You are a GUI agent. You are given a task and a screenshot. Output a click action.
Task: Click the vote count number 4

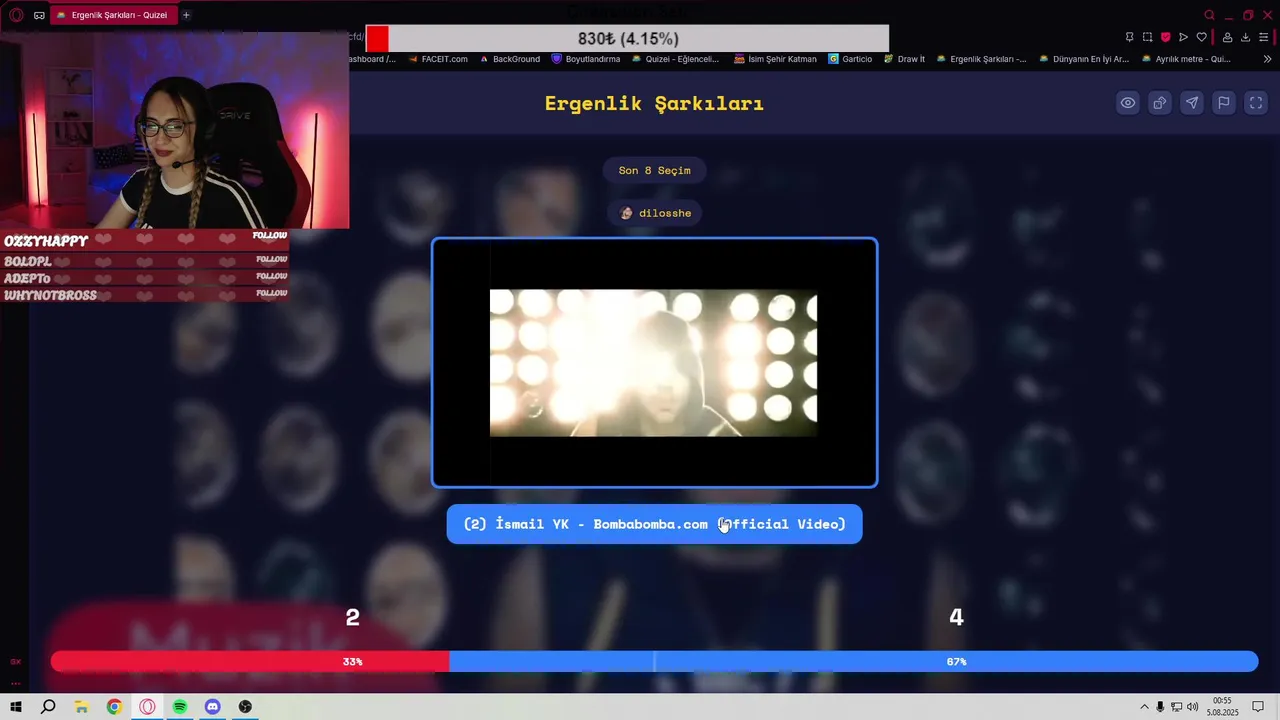coord(956,618)
